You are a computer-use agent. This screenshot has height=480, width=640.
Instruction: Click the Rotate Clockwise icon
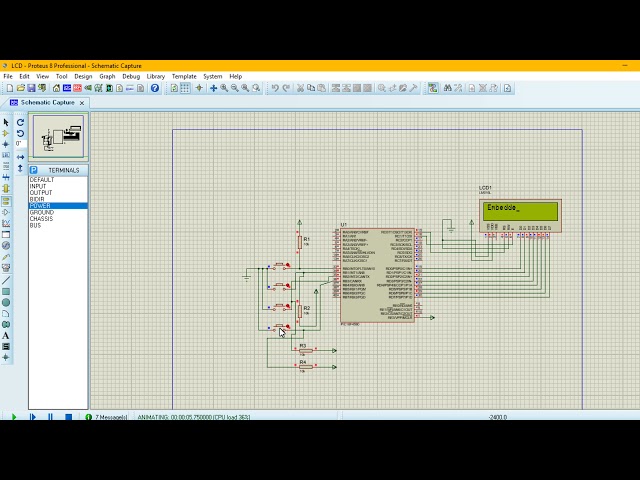[20, 122]
